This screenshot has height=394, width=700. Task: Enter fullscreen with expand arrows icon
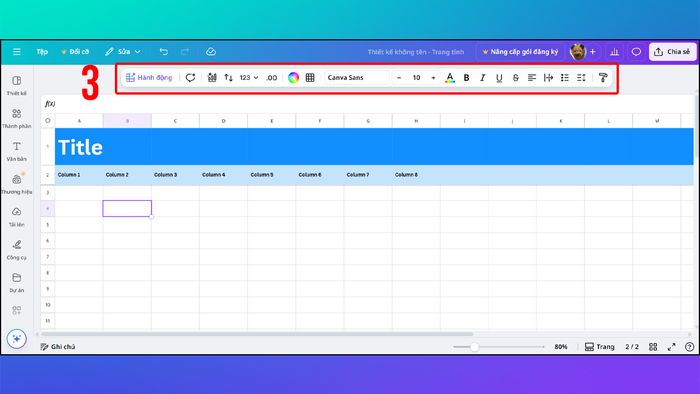pyautogui.click(x=671, y=347)
